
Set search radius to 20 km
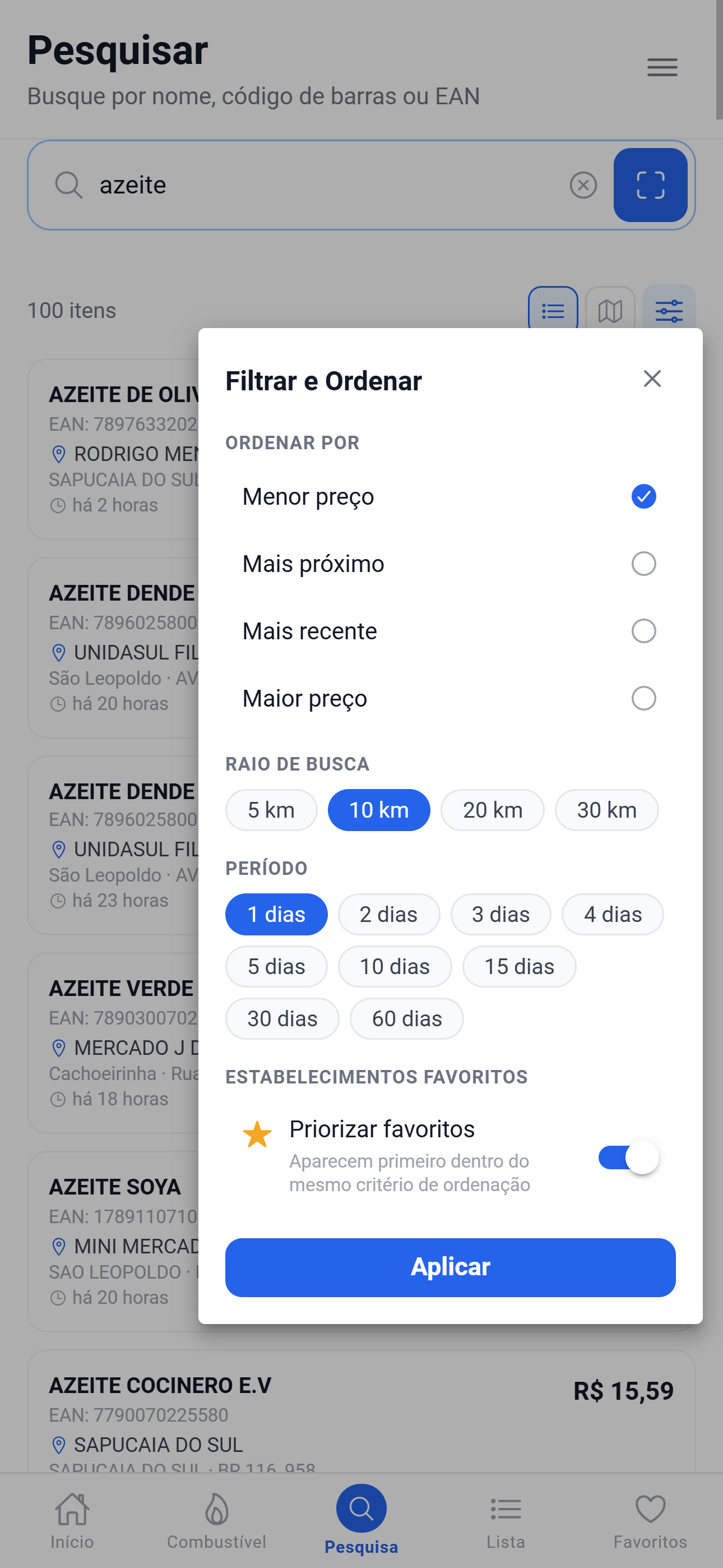tap(492, 810)
